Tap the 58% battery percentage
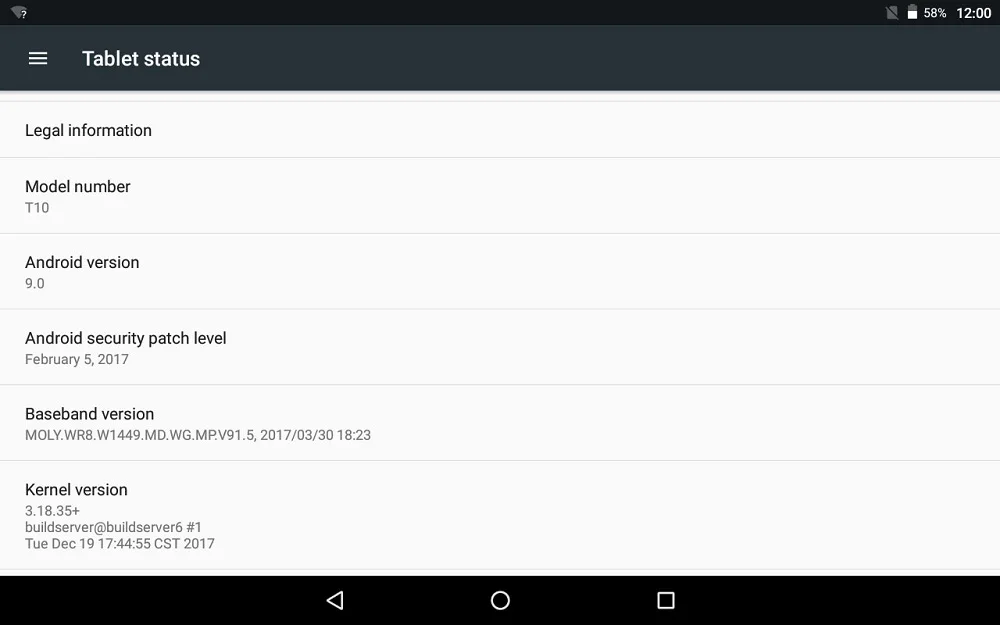This screenshot has height=625, width=1000. (x=934, y=13)
